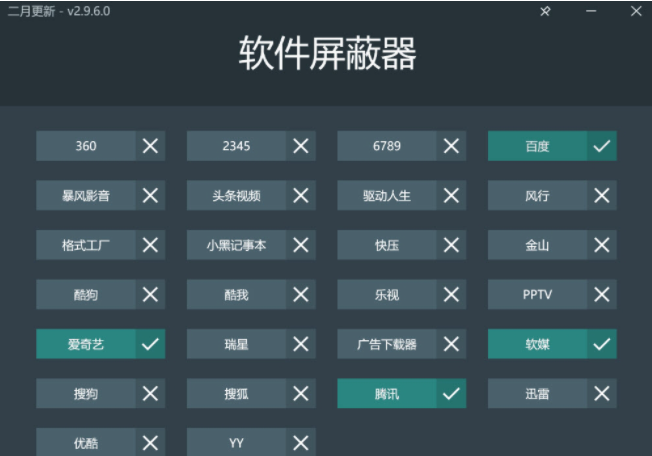Select the 快压 label button
Viewport: 652px width, 456px height.
click(x=387, y=245)
